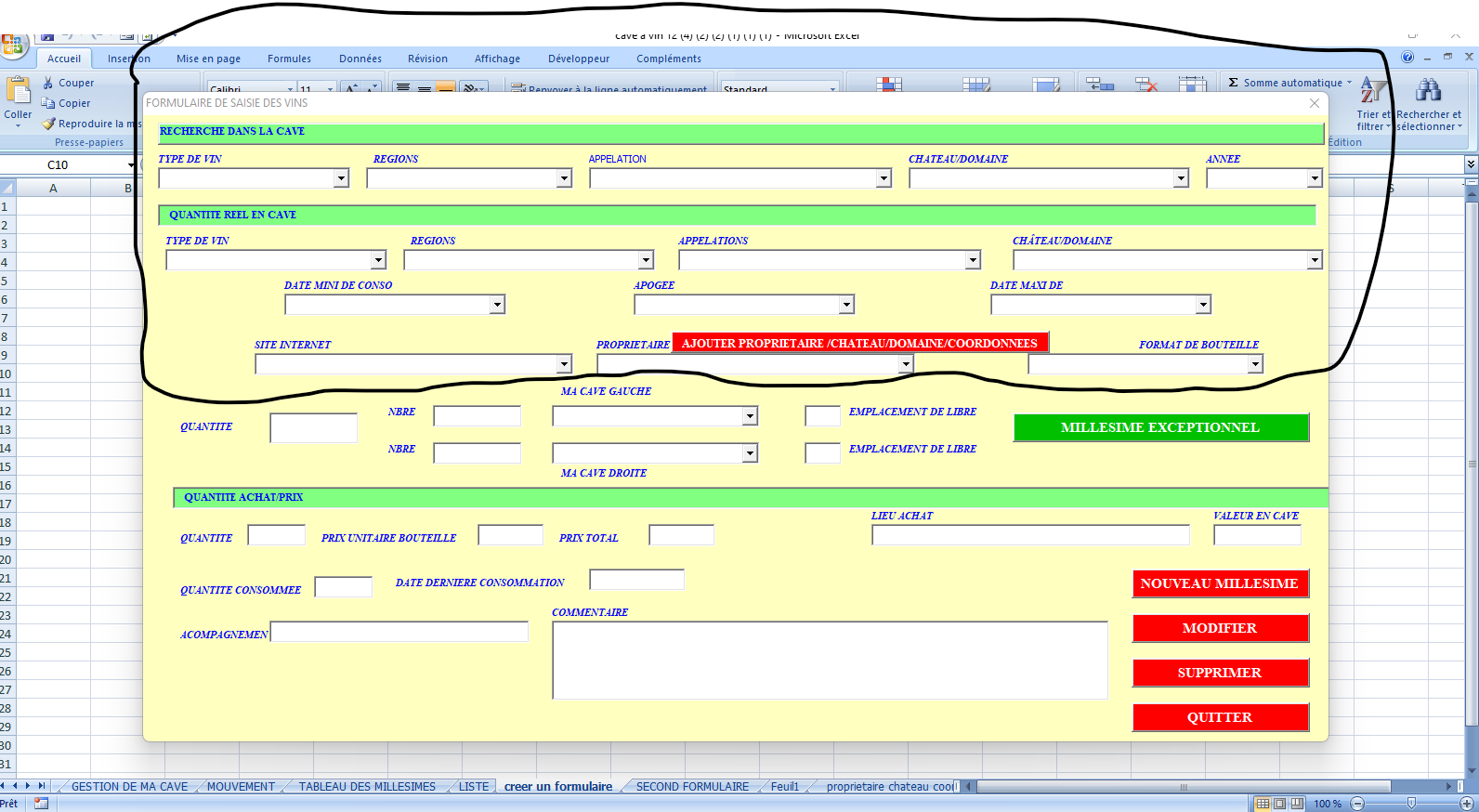1479x812 pixels.
Task: Click the Office button logo
Action: (x=12, y=44)
